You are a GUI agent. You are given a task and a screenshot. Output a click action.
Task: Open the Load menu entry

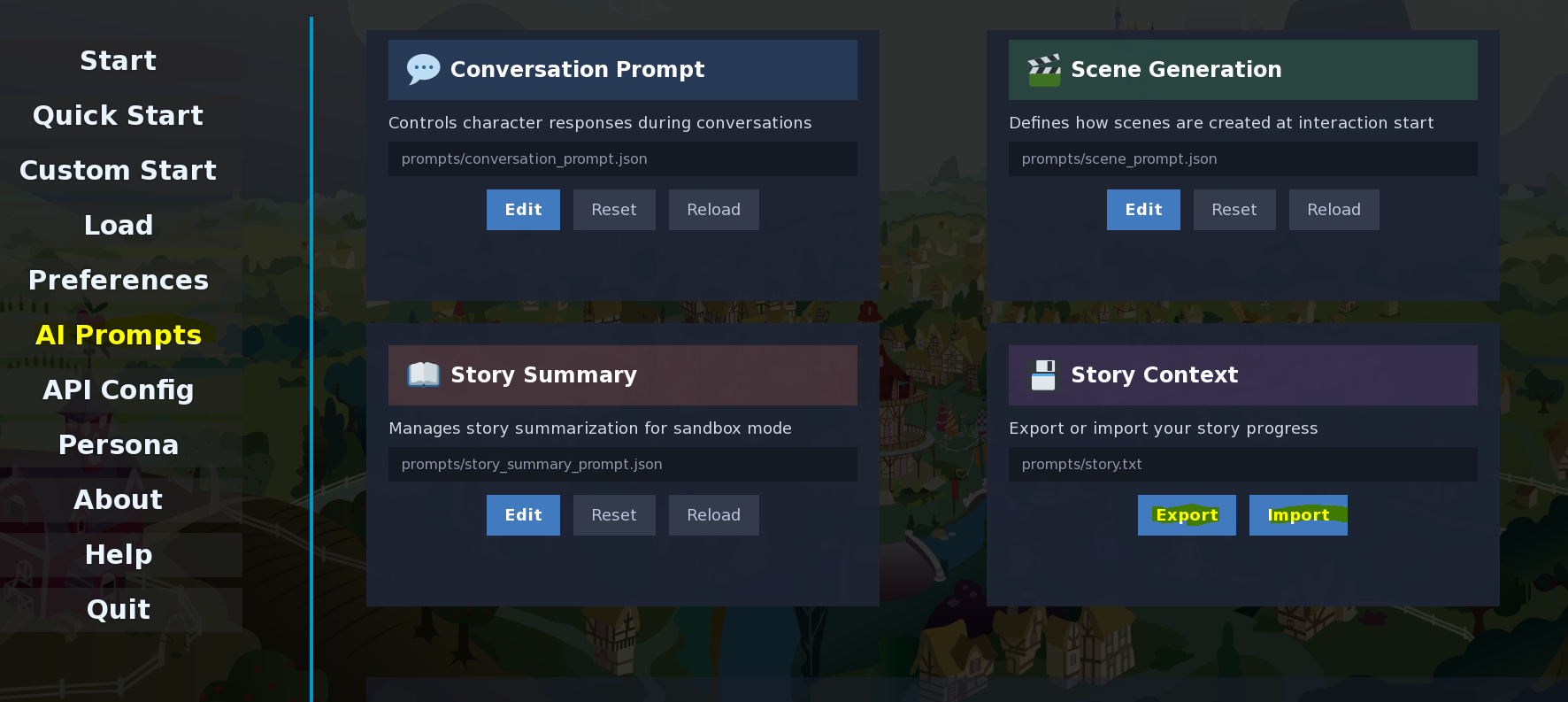coord(119,225)
